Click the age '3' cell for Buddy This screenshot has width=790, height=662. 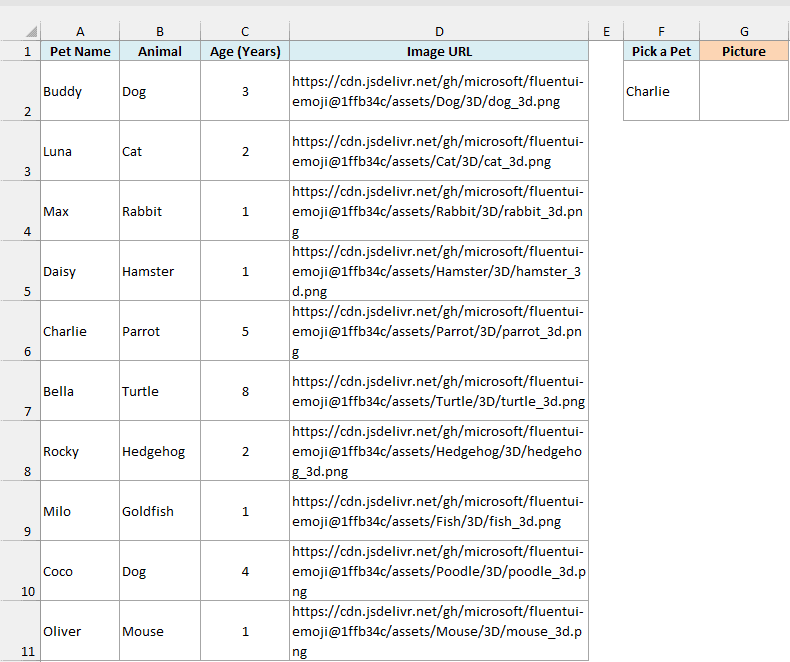tap(245, 91)
